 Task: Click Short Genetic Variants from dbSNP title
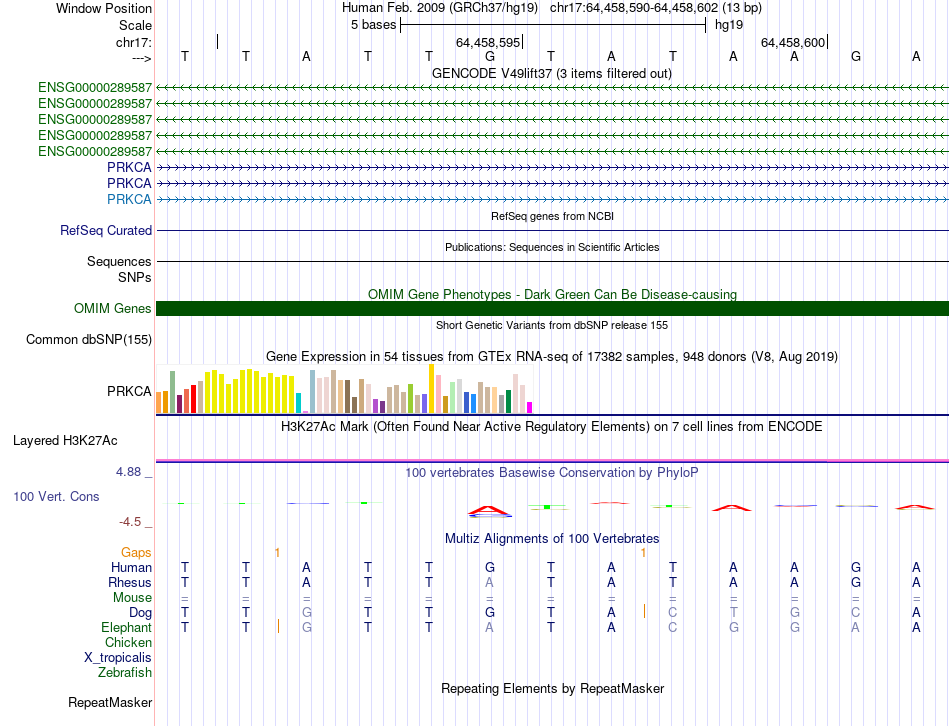[x=552, y=325]
